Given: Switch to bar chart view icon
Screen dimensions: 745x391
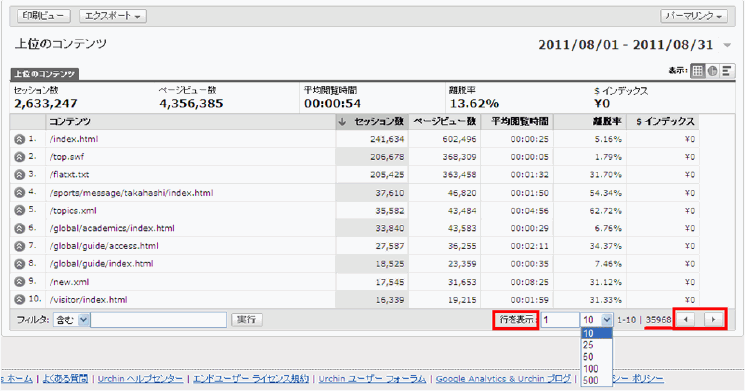Looking at the screenshot, I should tap(727, 71).
